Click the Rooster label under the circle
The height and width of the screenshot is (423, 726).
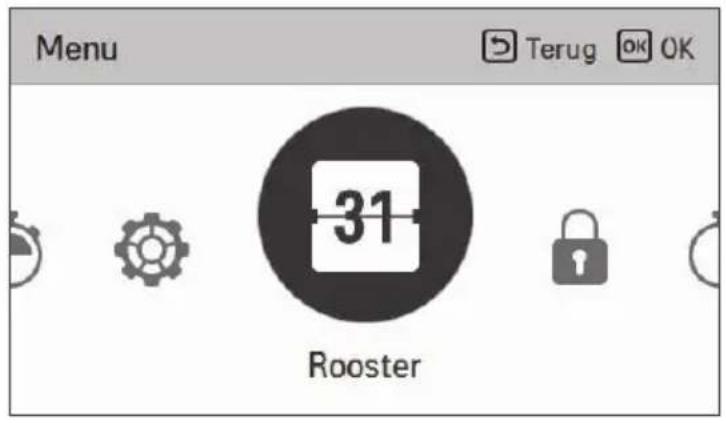[x=364, y=366]
